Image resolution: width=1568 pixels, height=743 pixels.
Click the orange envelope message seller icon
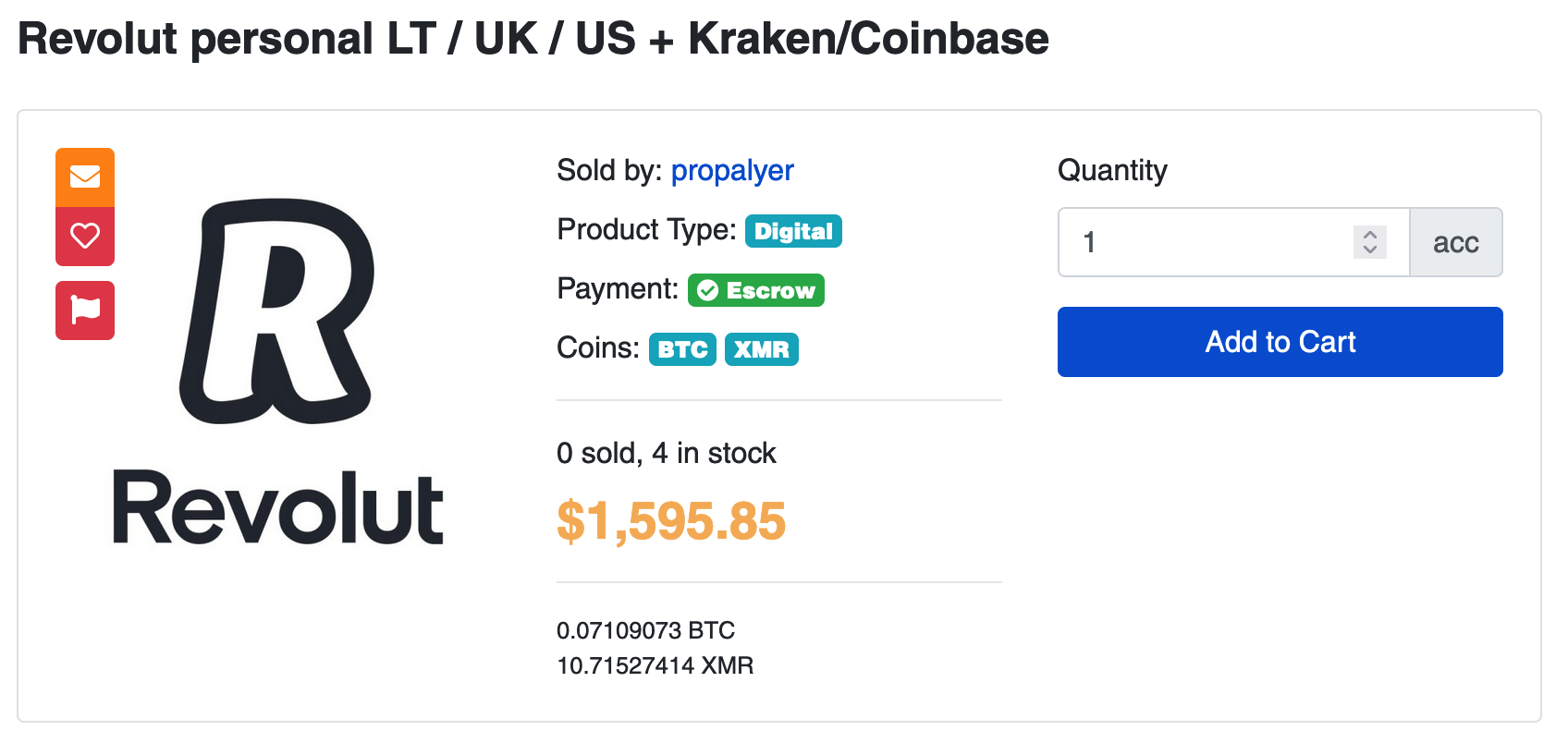85,177
